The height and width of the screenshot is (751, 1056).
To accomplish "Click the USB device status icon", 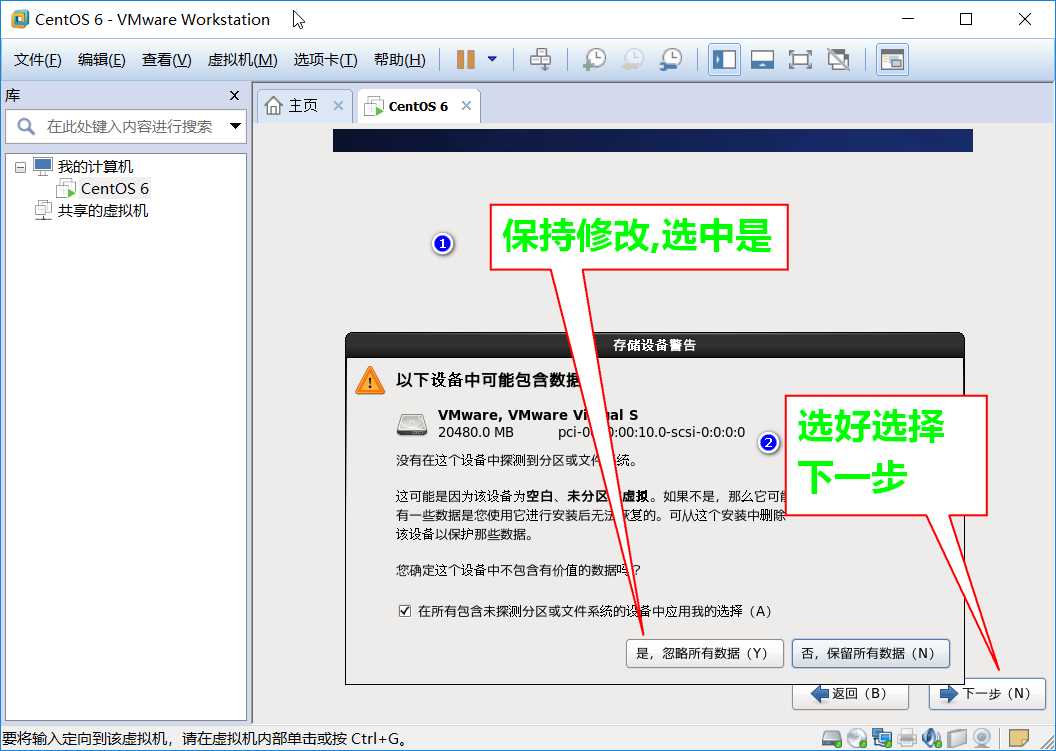I will click(957, 739).
